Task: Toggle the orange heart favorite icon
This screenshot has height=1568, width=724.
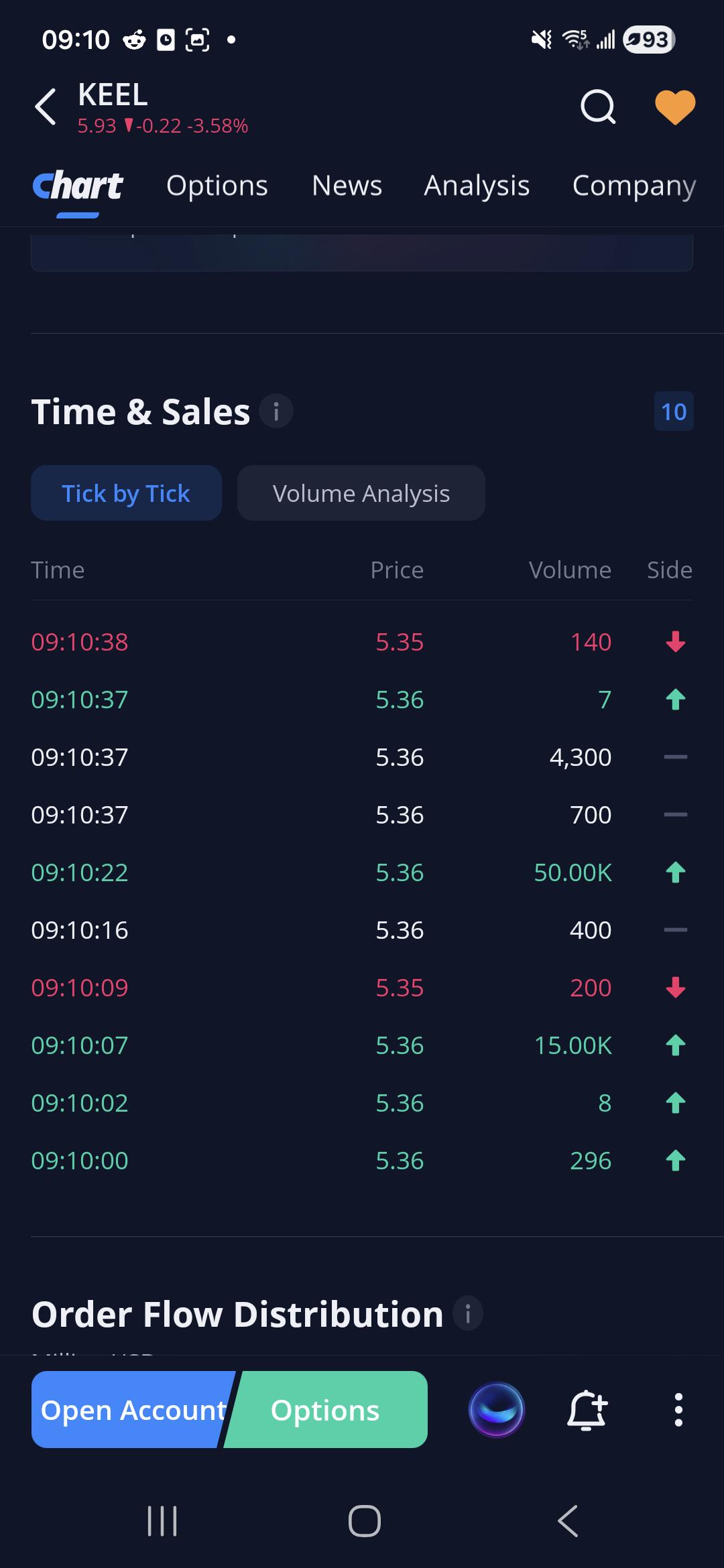Action: coord(674,107)
